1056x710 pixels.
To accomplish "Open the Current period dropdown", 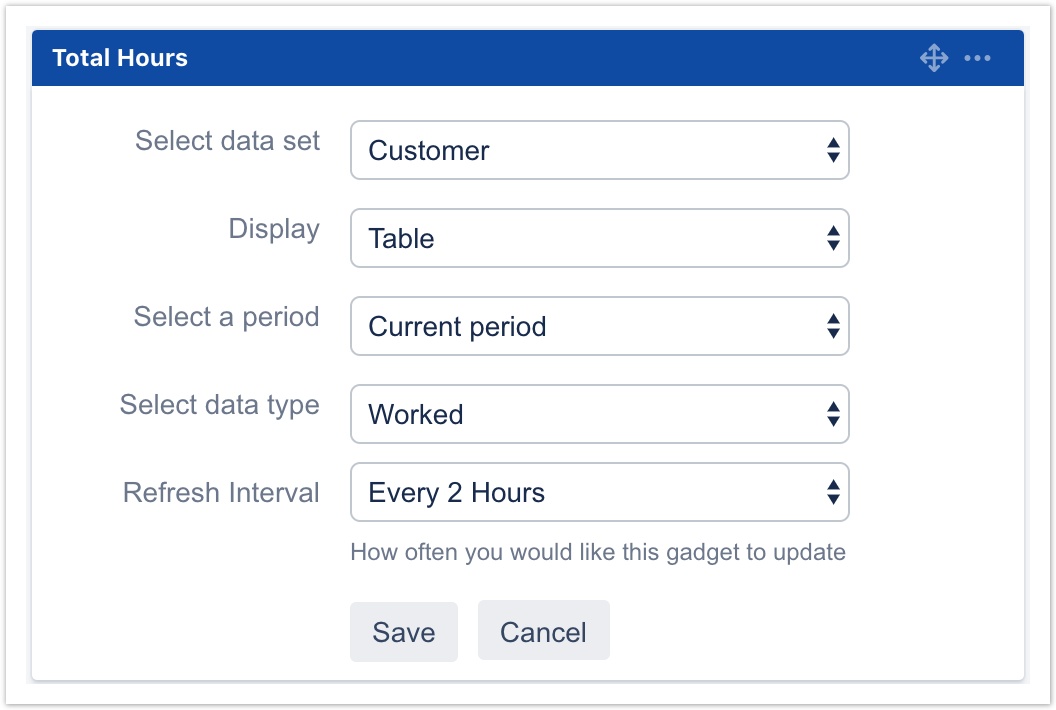I will tap(598, 327).
